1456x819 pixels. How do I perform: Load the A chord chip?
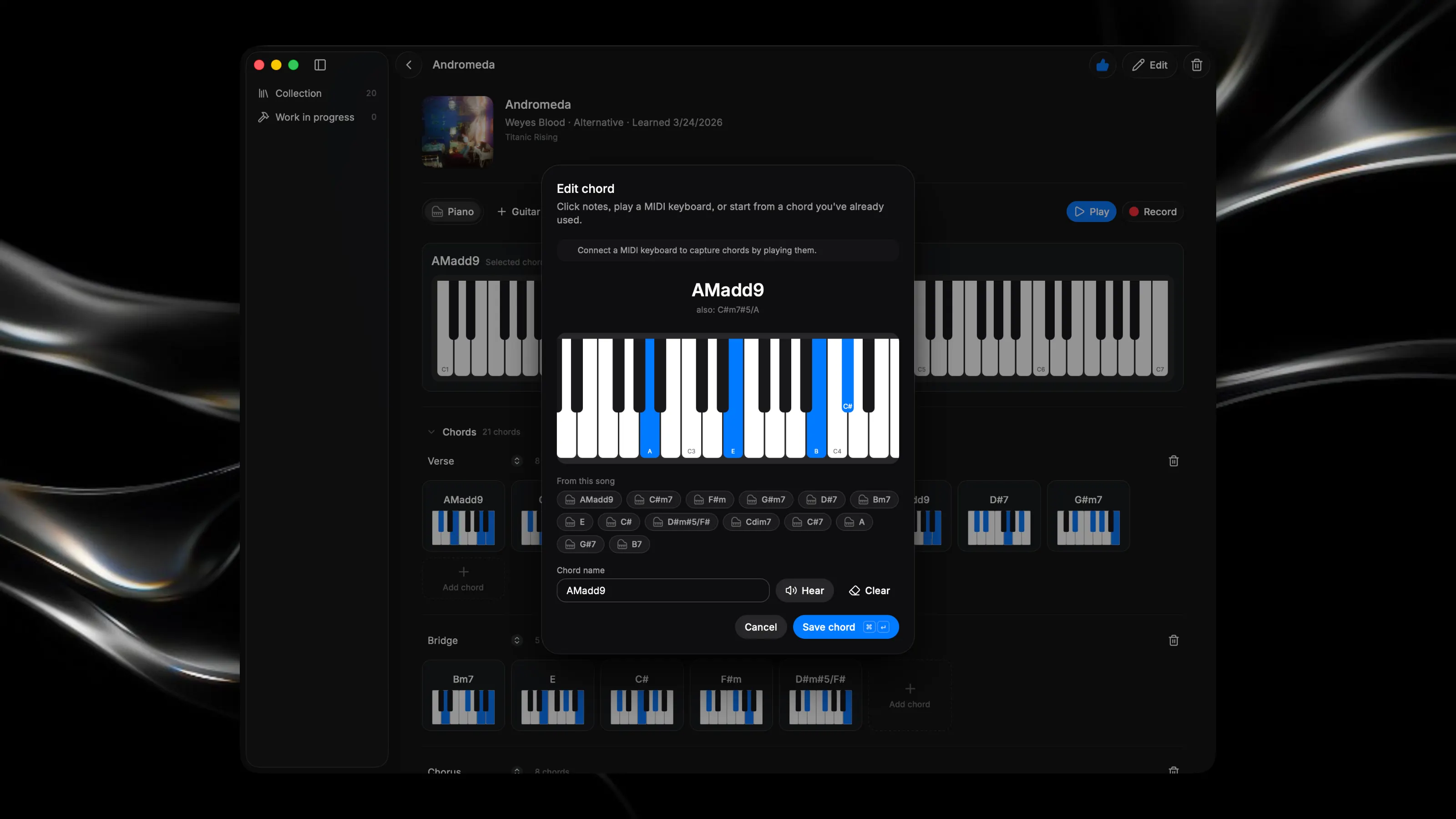coord(854,522)
